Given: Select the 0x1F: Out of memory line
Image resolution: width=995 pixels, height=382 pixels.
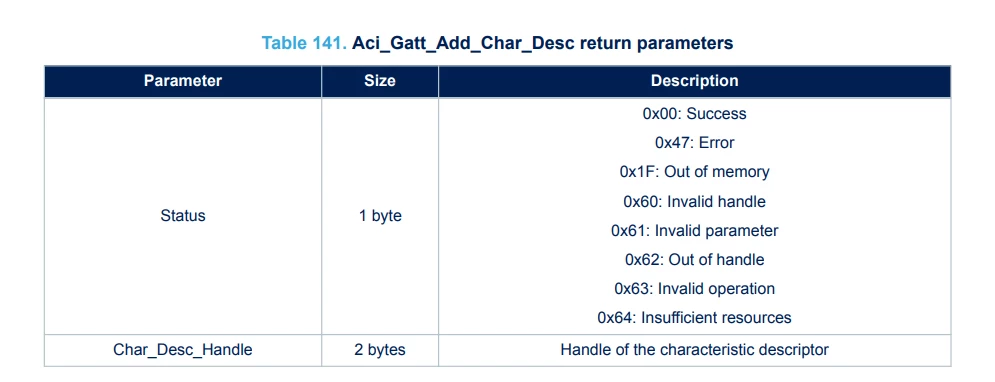Looking at the screenshot, I should click(694, 172).
